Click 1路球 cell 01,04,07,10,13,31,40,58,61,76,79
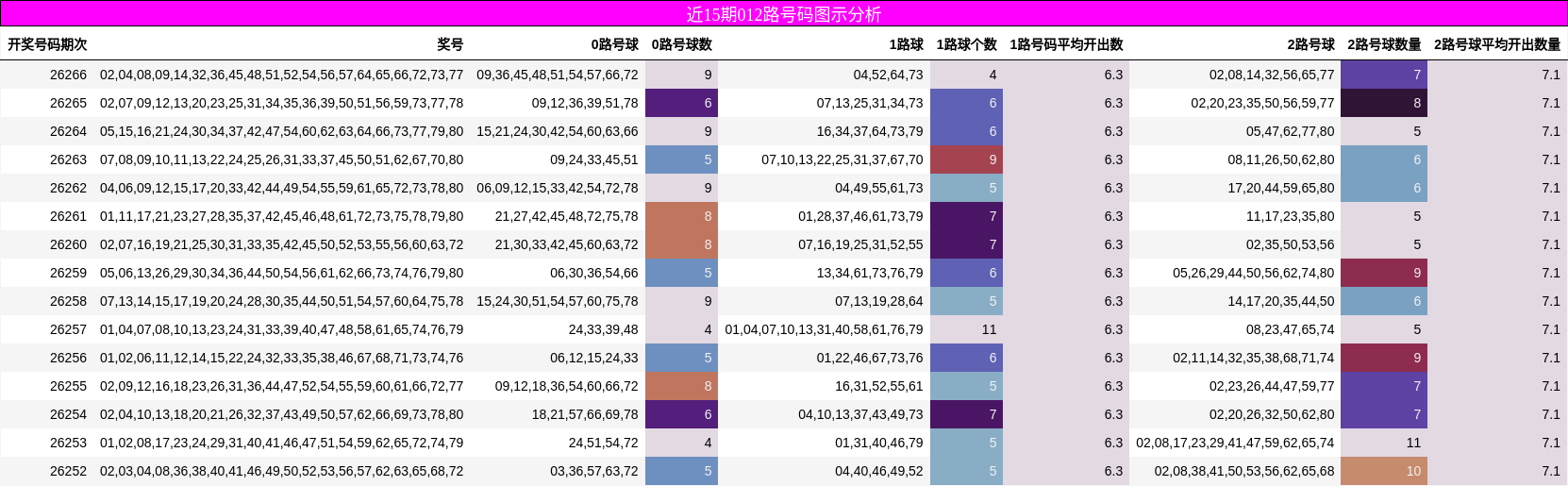The image size is (1568, 486). [x=825, y=329]
